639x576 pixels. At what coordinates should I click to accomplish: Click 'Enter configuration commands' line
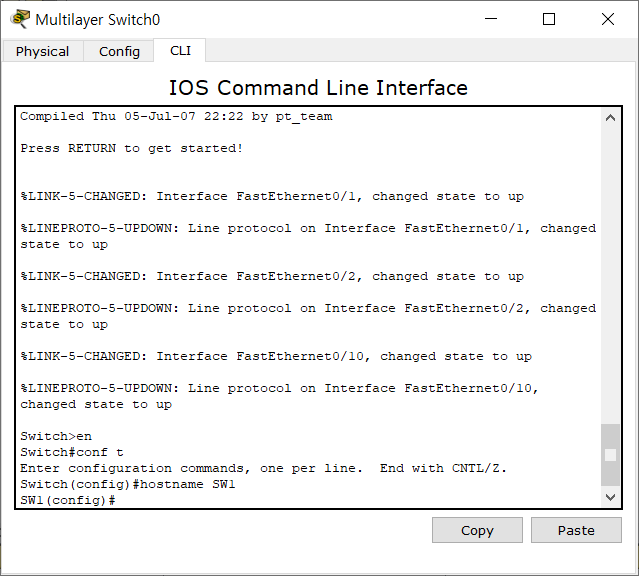coord(264,468)
